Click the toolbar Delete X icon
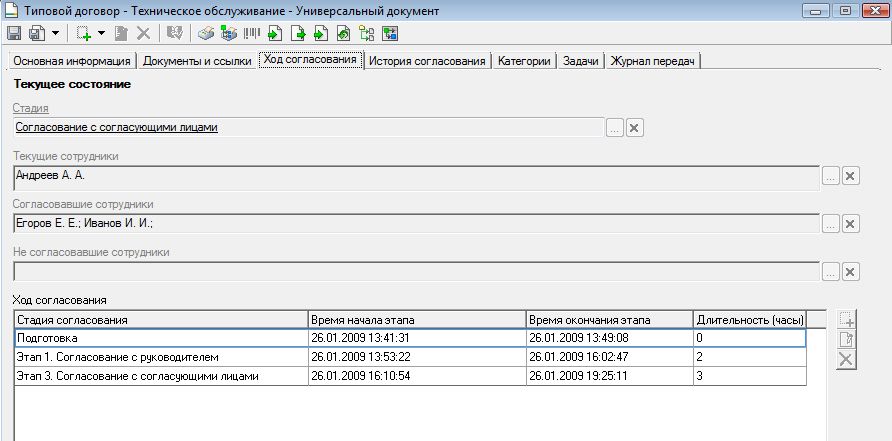The image size is (892, 441). 143,34
